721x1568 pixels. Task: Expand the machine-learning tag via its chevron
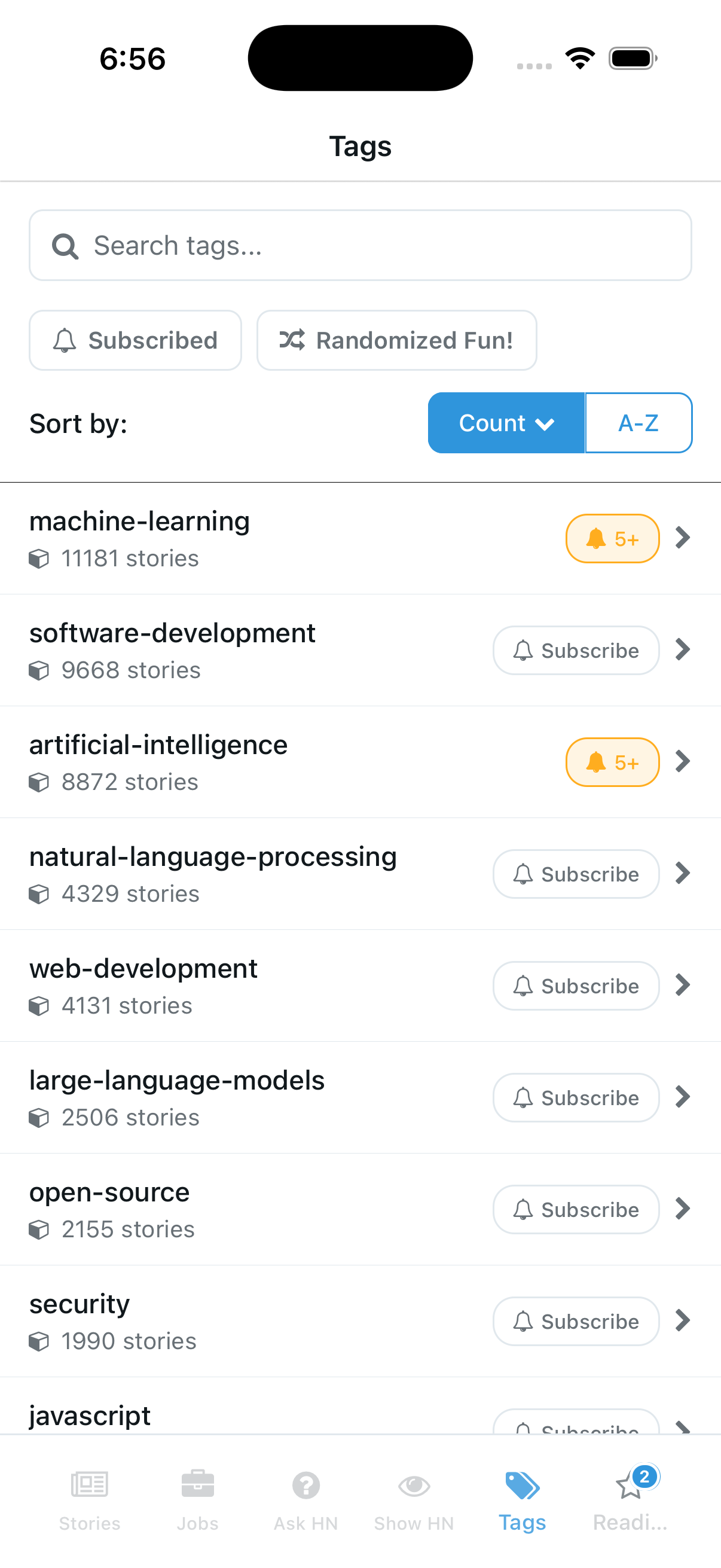point(682,538)
